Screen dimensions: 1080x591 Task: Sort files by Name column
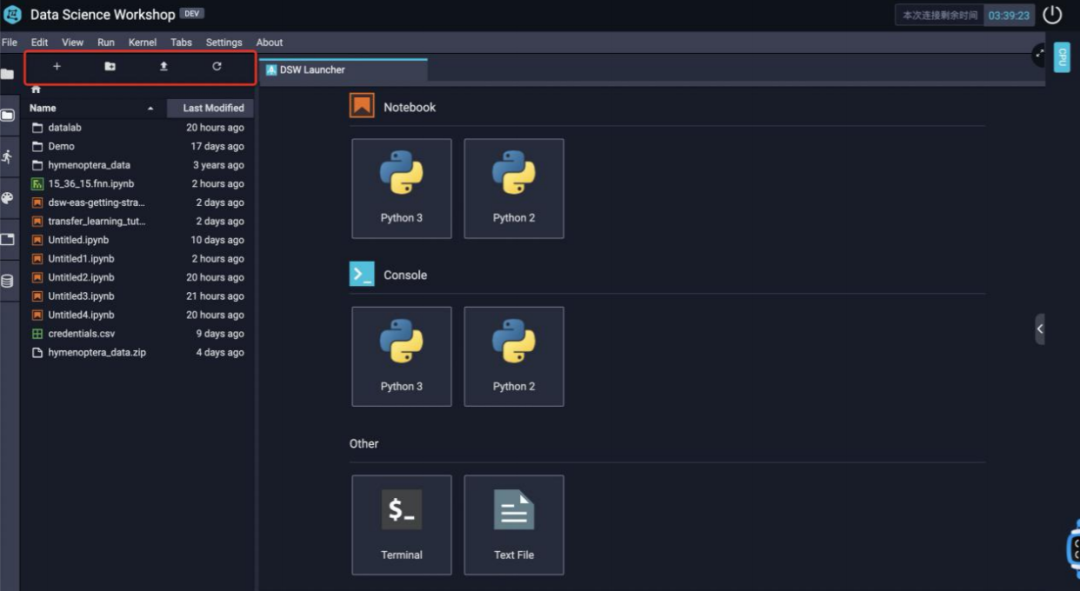click(x=93, y=108)
